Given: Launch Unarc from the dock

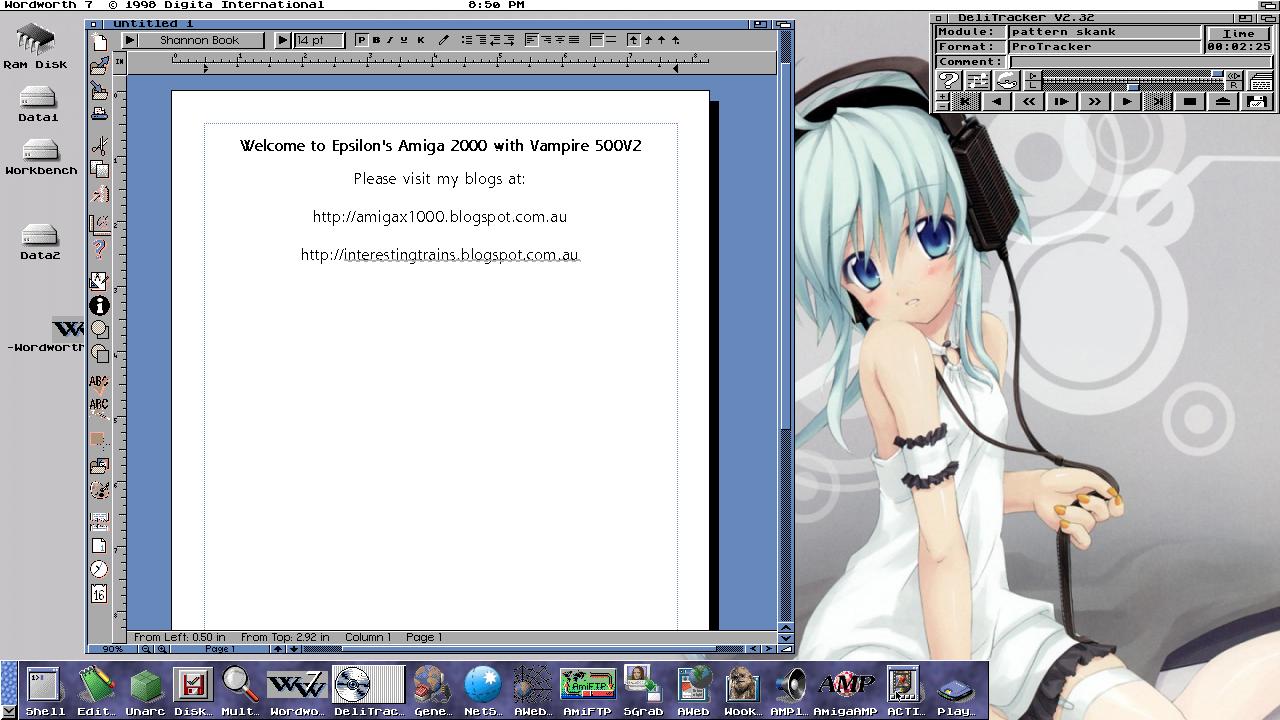Looking at the screenshot, I should point(146,691).
